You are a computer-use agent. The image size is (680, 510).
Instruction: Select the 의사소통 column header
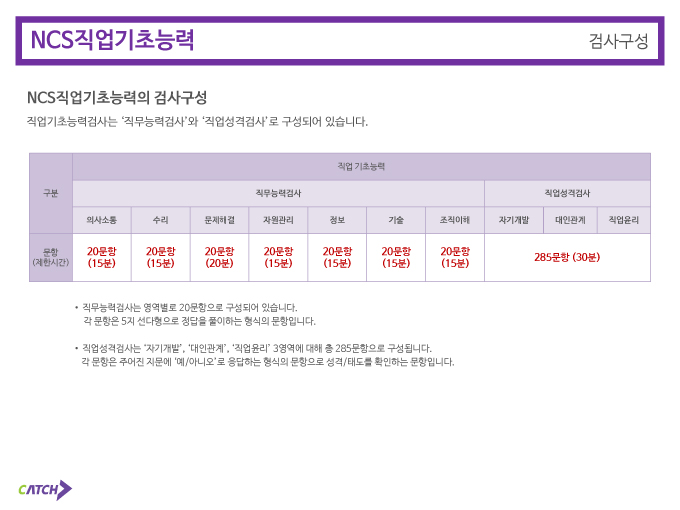click(102, 220)
